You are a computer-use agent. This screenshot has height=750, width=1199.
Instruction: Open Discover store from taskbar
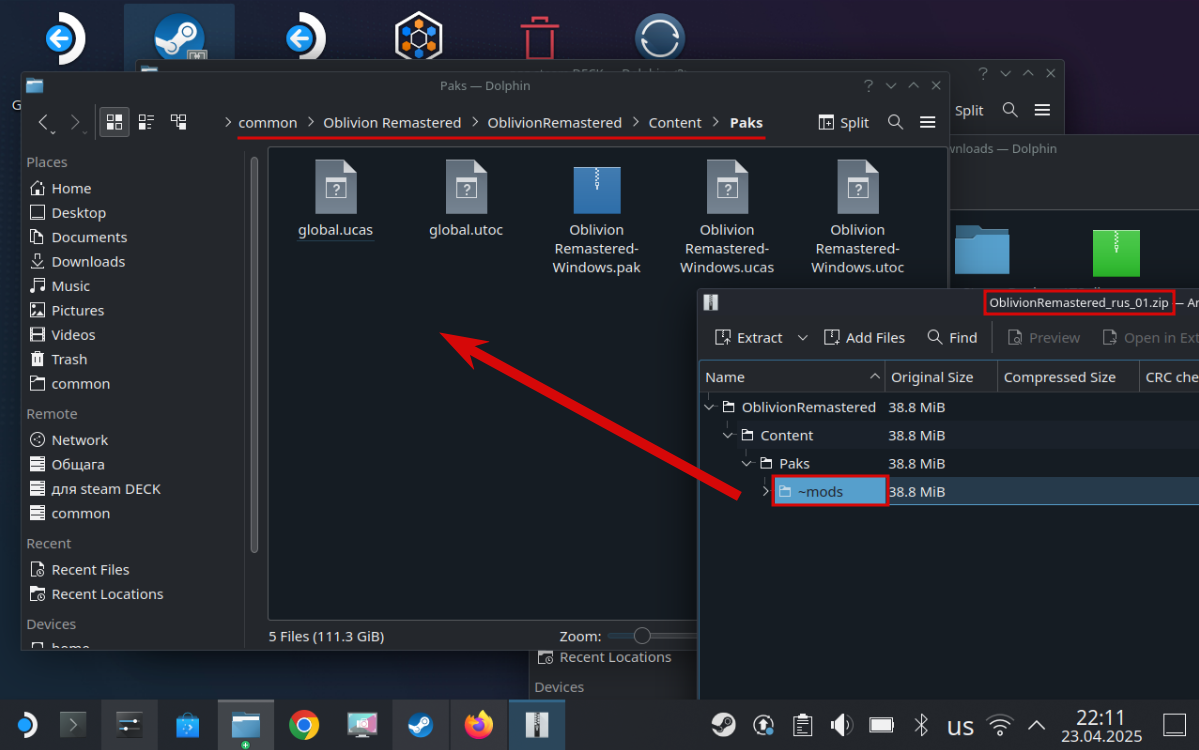pos(187,725)
